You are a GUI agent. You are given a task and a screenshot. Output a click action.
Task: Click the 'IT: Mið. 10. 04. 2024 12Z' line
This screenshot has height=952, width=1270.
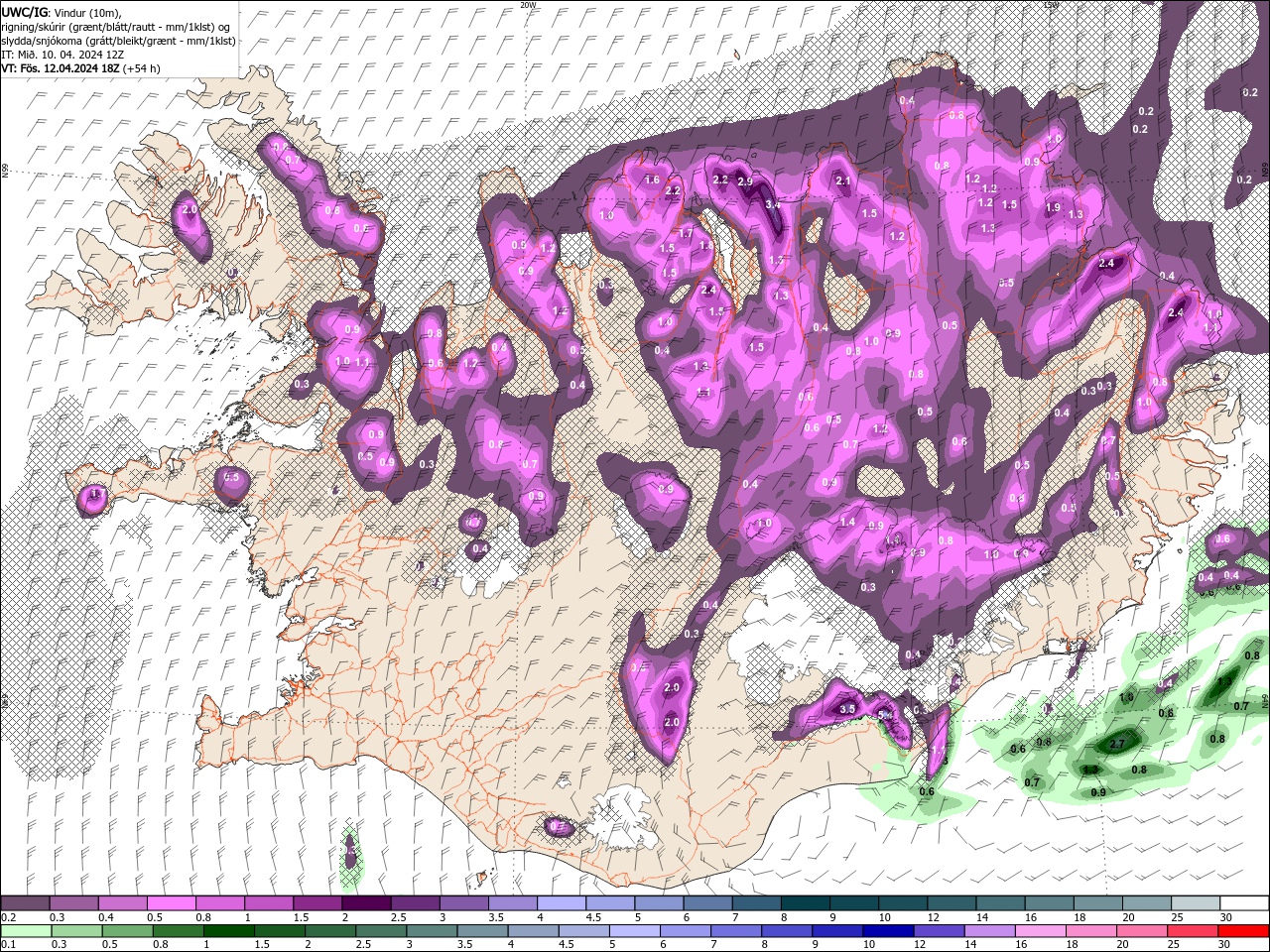62,55
